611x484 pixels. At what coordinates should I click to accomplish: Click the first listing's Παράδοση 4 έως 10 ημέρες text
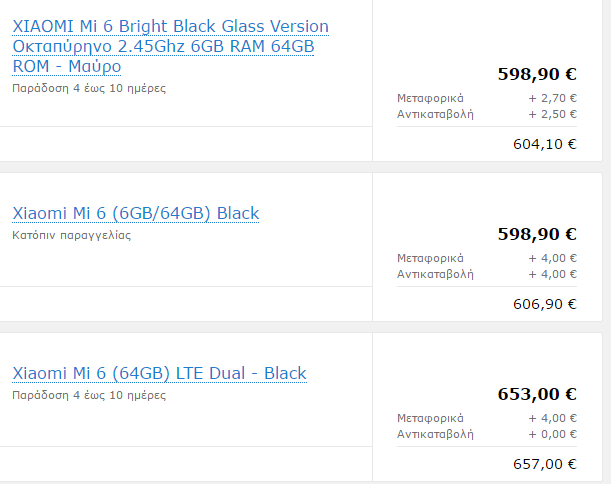89,88
